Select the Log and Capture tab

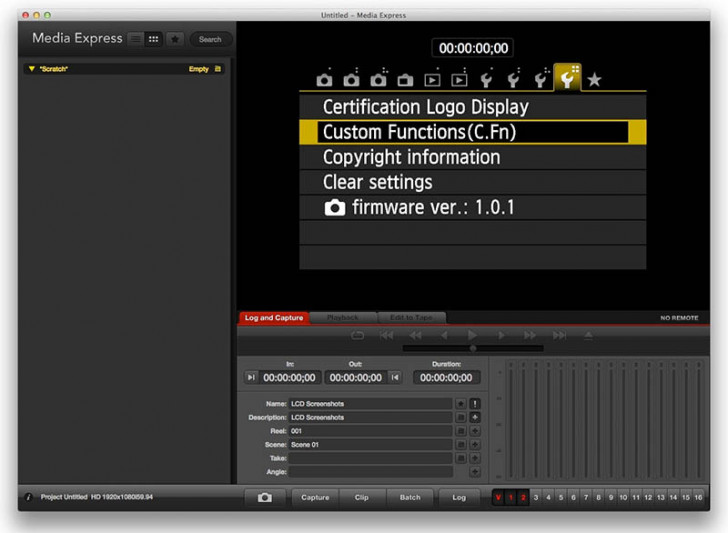(x=274, y=318)
